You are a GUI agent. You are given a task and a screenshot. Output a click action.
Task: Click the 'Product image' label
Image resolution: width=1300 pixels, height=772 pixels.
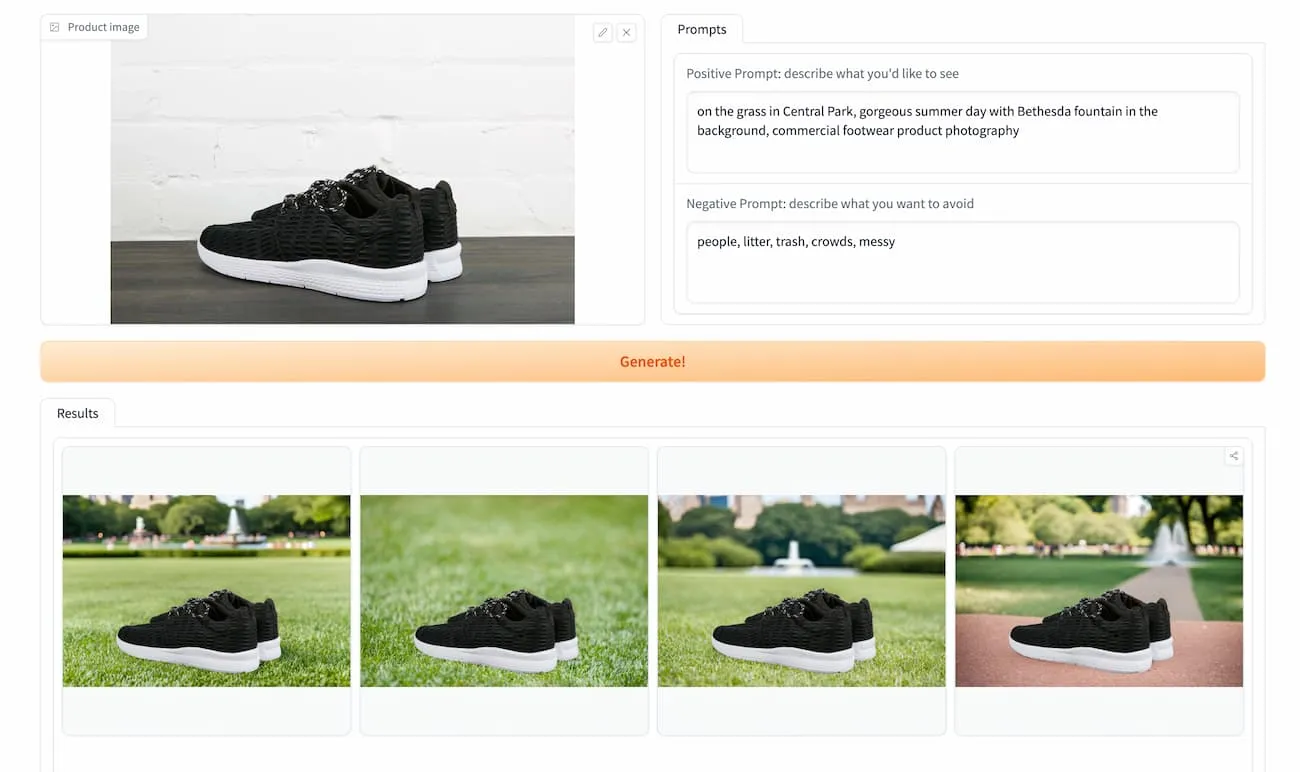(104, 27)
